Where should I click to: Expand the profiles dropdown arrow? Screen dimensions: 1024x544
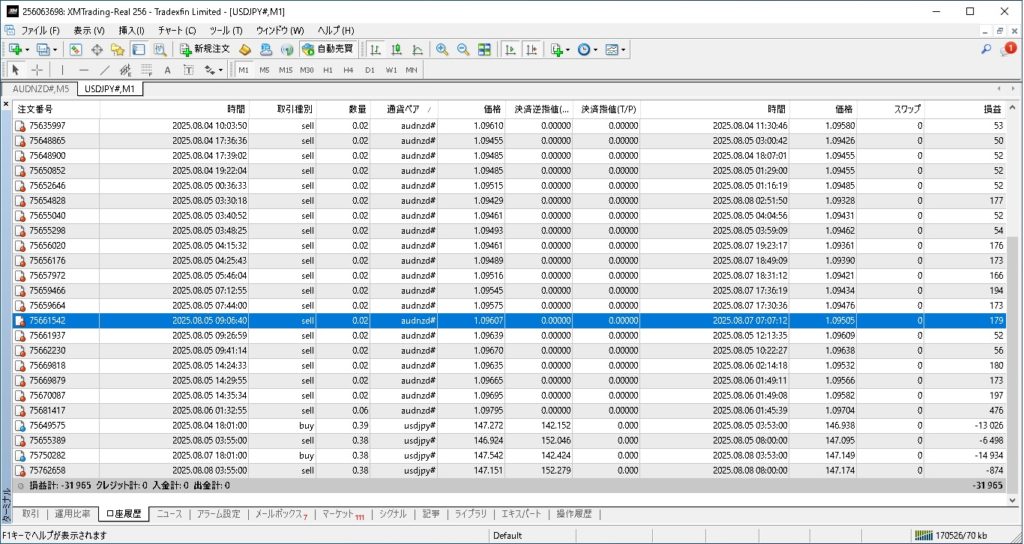(55, 49)
